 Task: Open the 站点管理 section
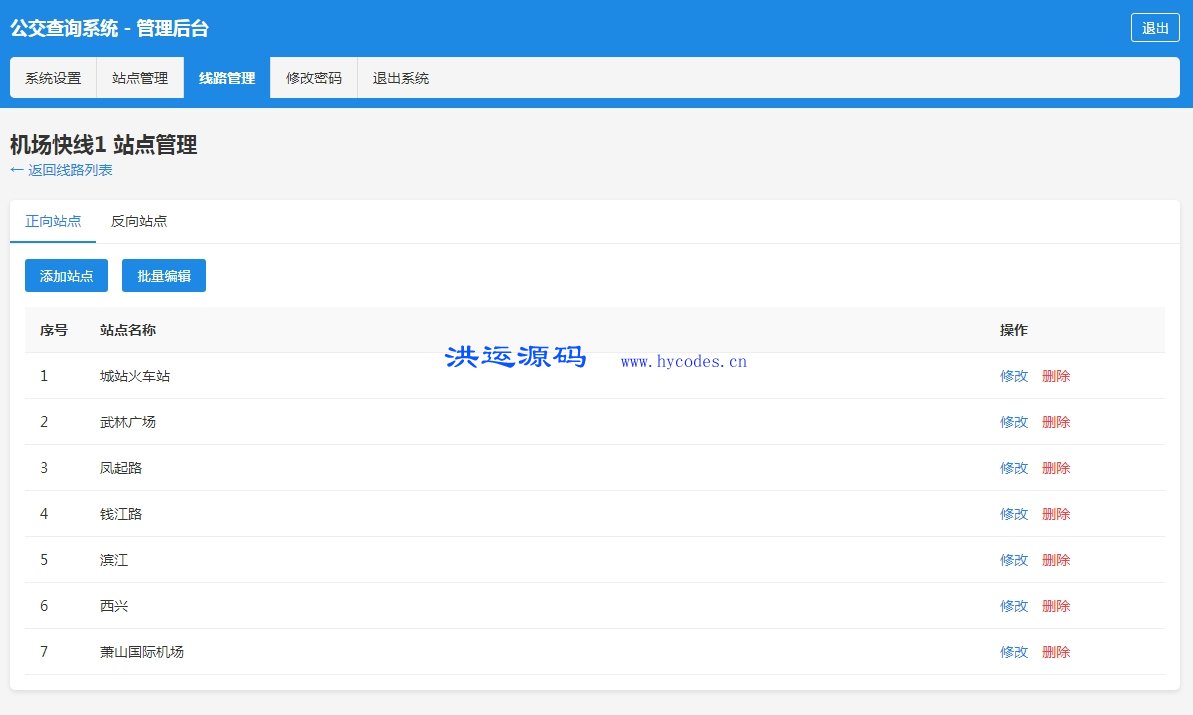click(139, 77)
